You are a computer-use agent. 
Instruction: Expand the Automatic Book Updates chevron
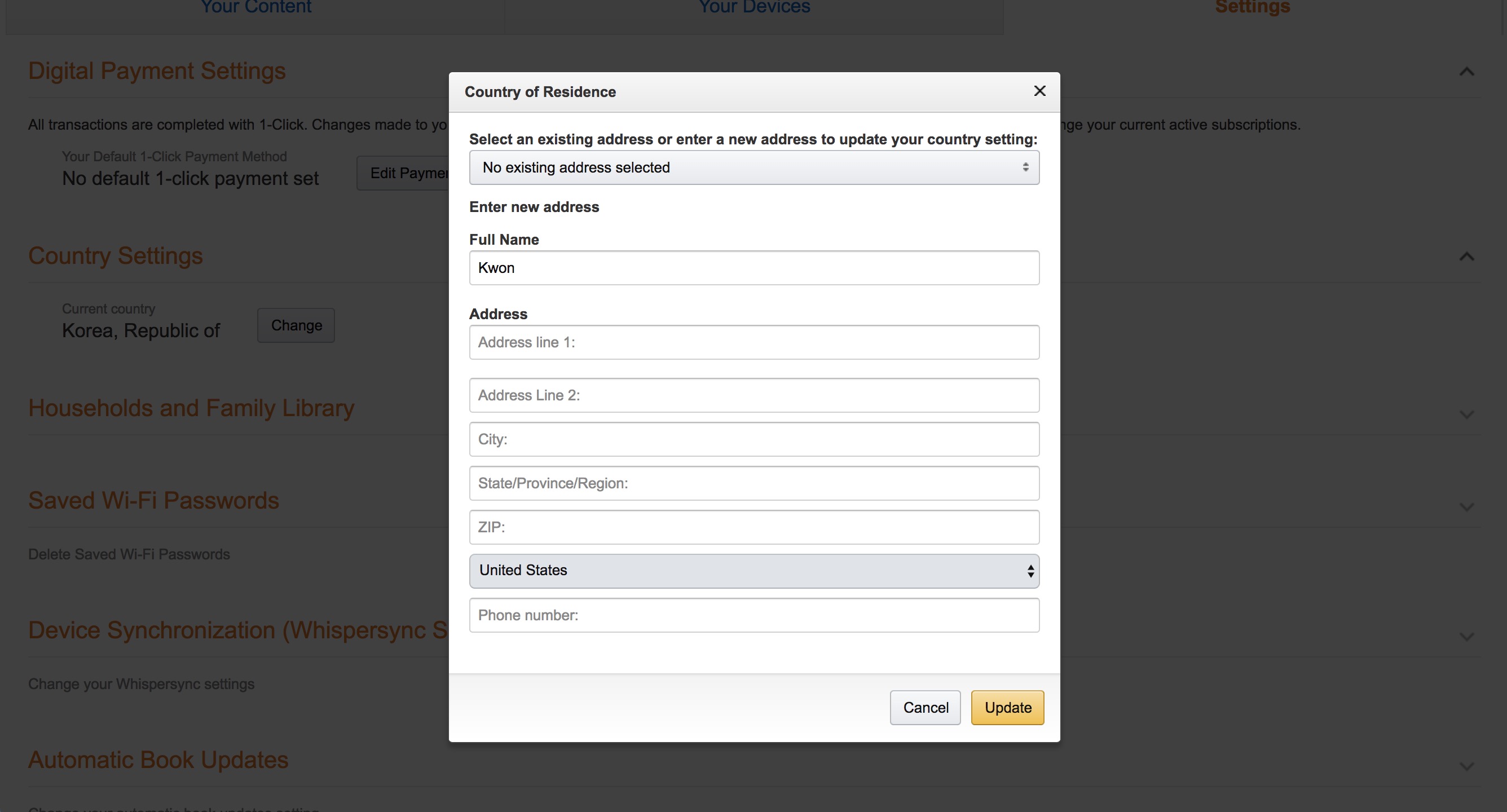1466,766
